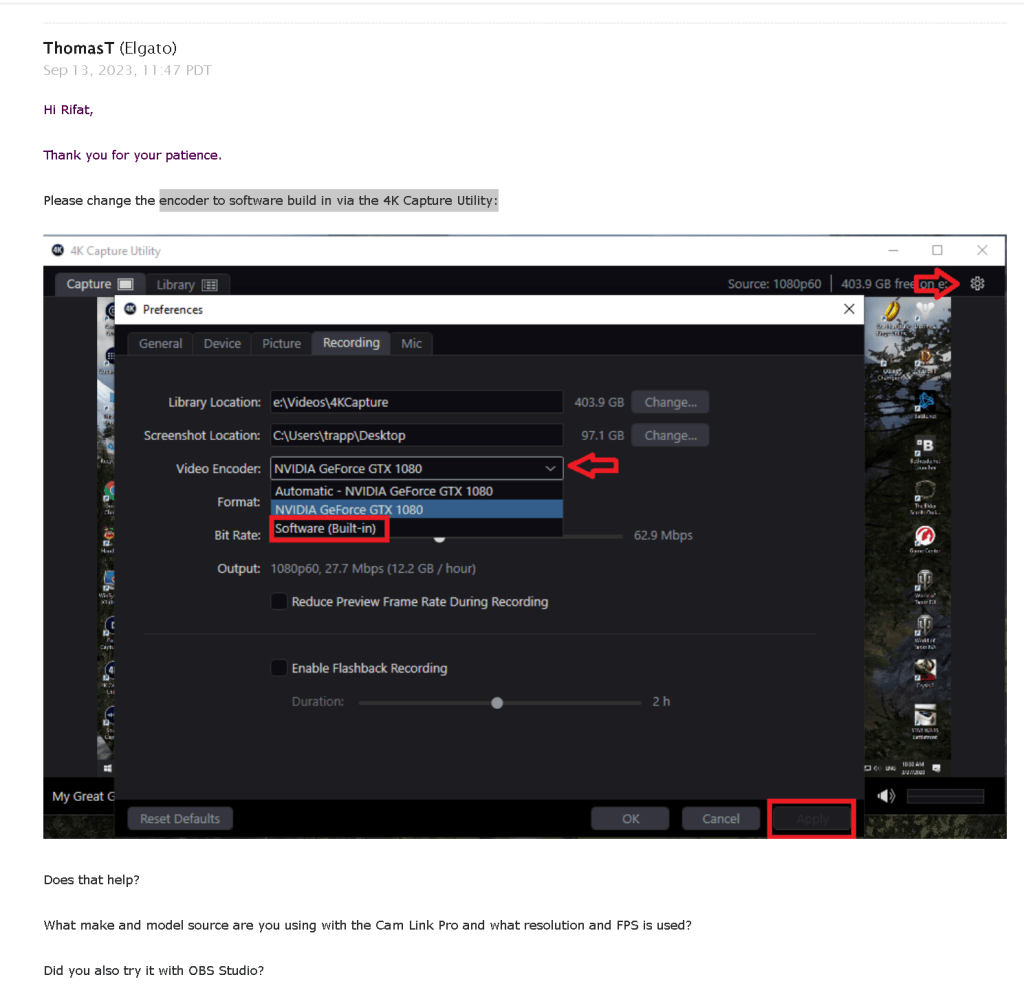
Task: Confirm preferences with OK
Action: [630, 819]
